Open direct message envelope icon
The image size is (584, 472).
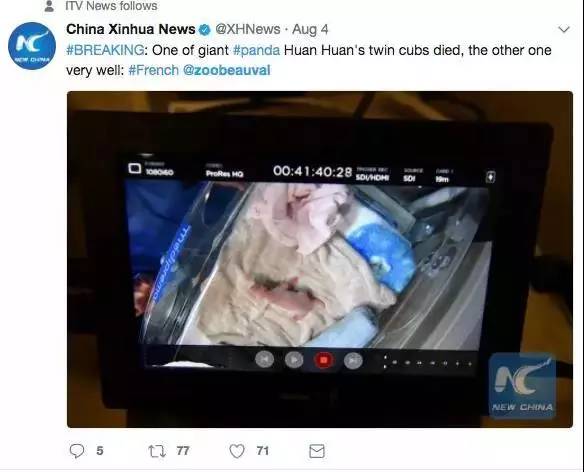coord(317,451)
